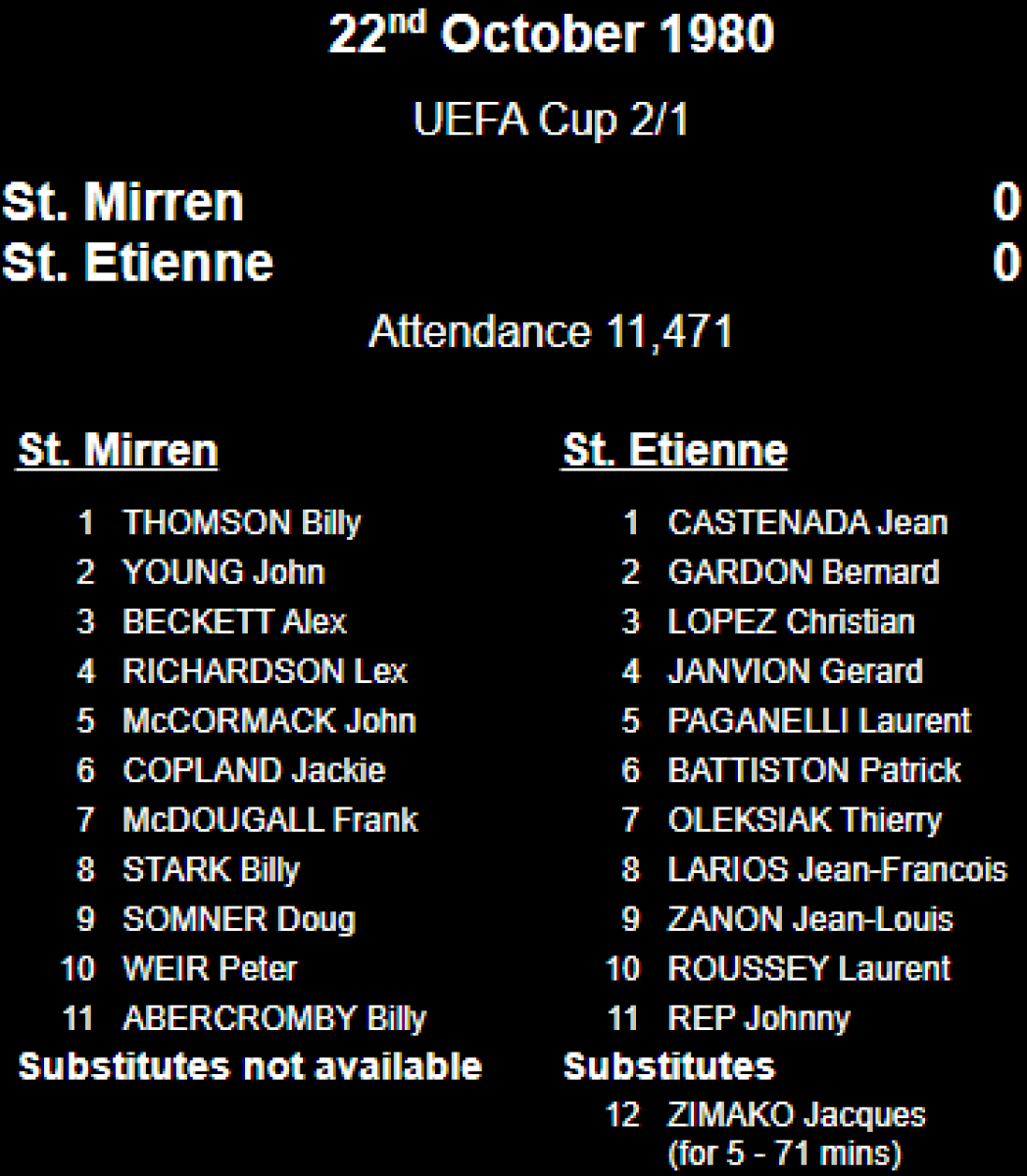The width and height of the screenshot is (1027, 1176).
Task: Click RICHARDSON Lex player name
Action: click(265, 671)
